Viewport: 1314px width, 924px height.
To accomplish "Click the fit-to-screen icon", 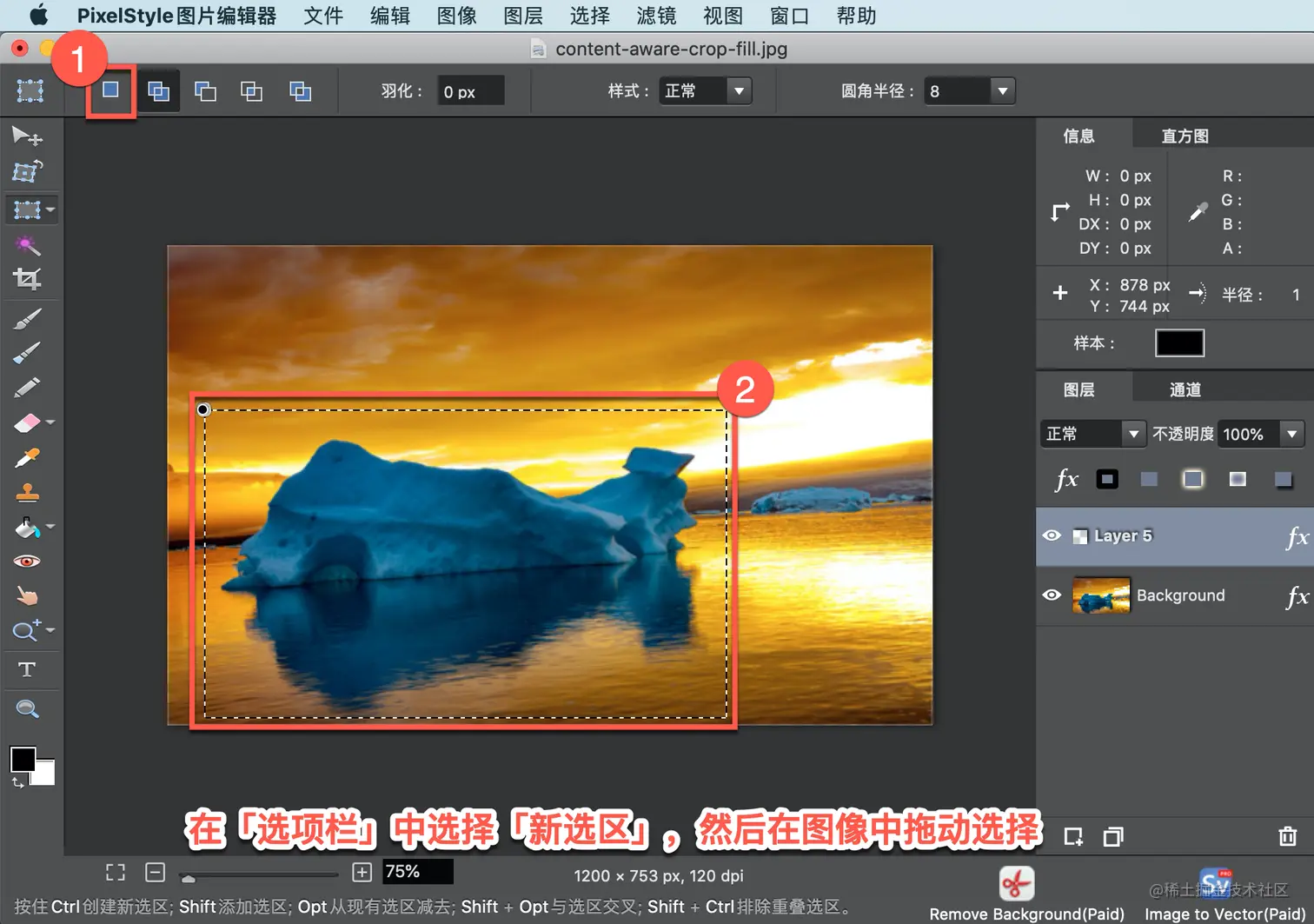I will pyautogui.click(x=116, y=872).
